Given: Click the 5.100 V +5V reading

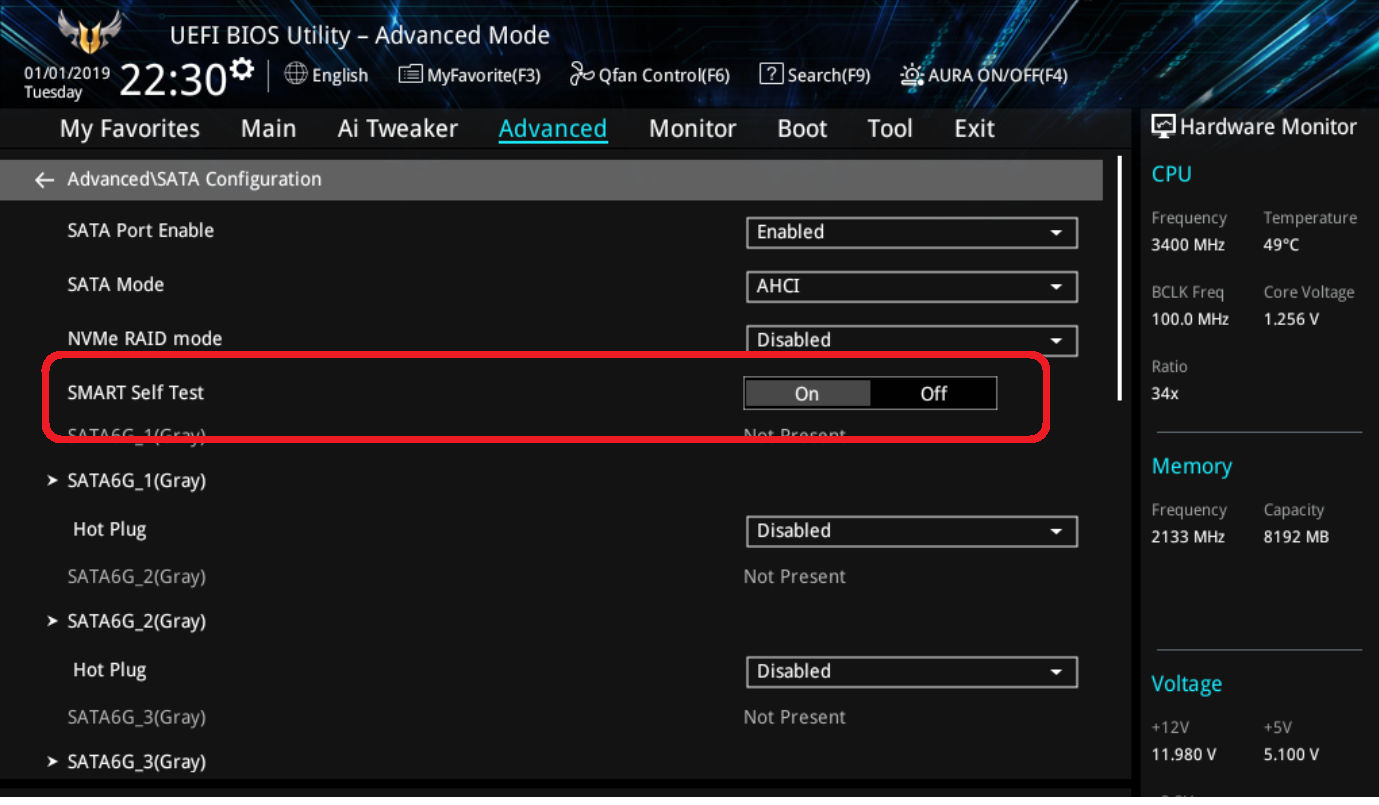Looking at the screenshot, I should 1291,755.
